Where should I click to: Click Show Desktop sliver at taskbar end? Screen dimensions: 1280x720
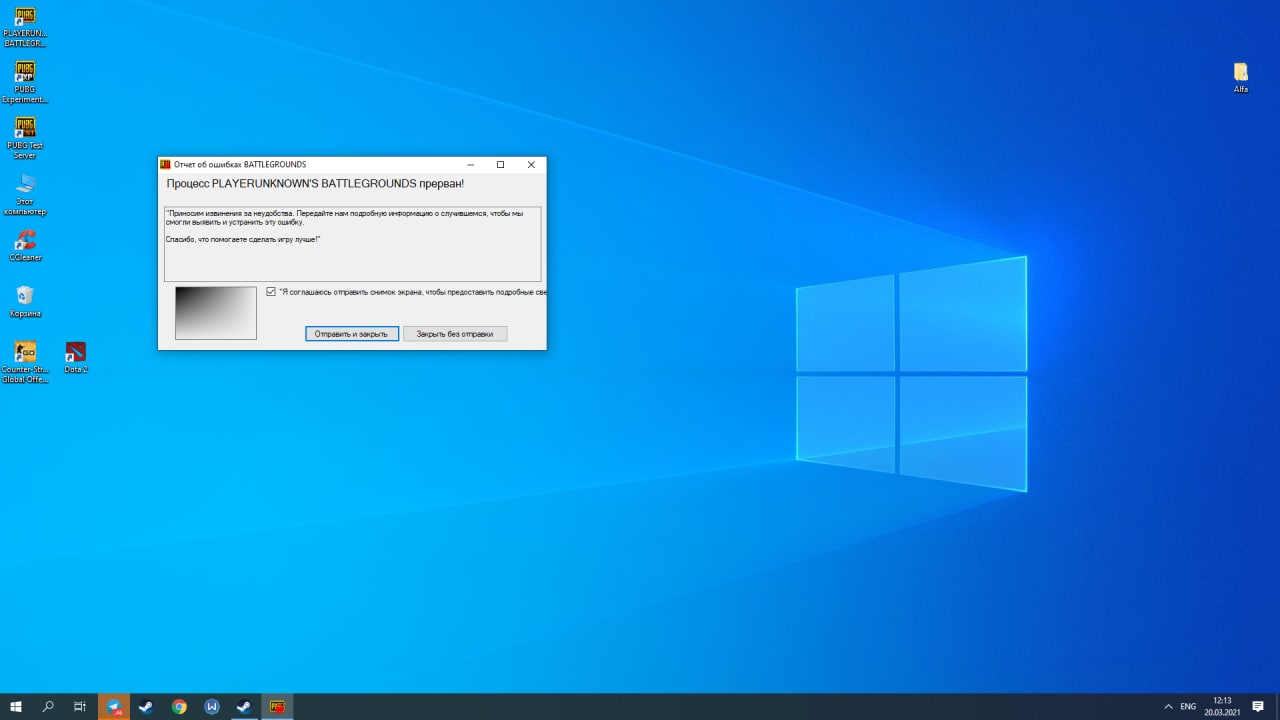click(x=1277, y=706)
